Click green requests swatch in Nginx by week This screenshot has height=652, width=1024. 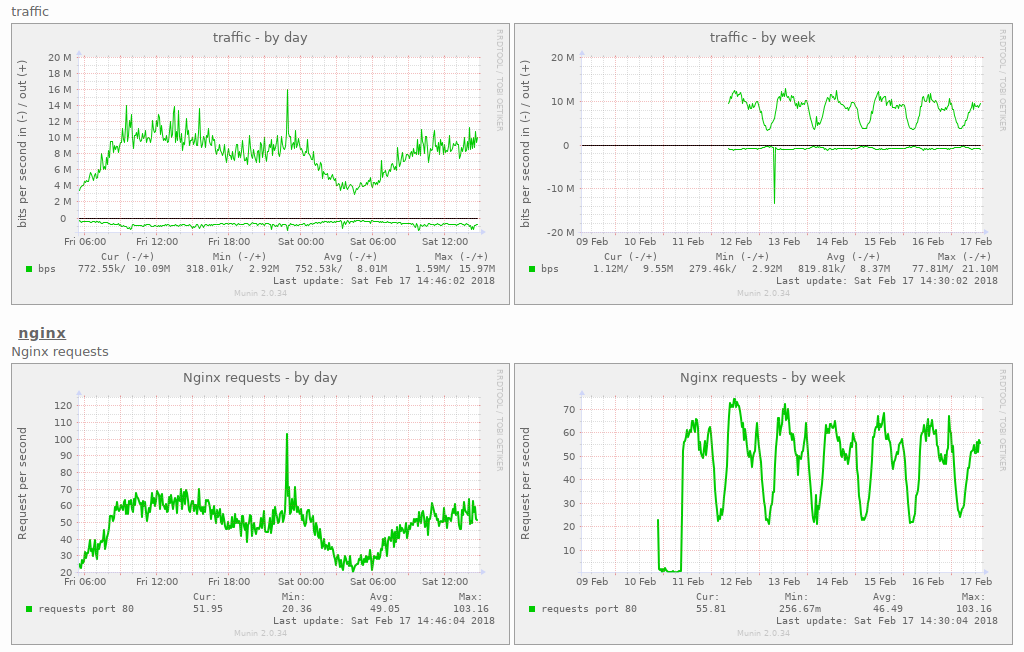(x=532, y=609)
